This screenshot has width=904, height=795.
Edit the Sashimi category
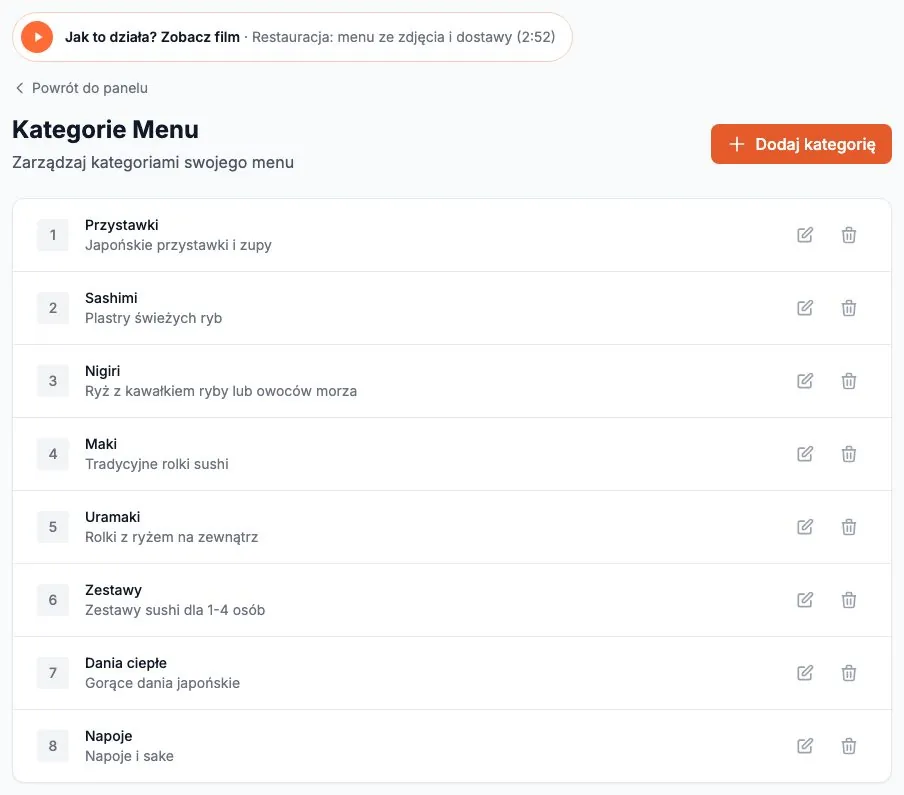tap(805, 308)
